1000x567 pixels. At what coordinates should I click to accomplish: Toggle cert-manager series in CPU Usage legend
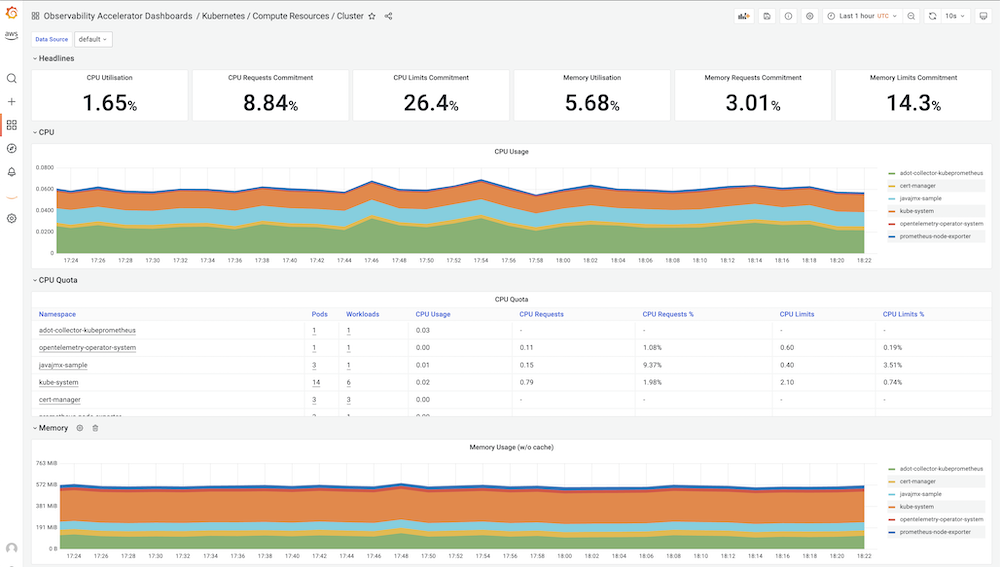(x=918, y=186)
